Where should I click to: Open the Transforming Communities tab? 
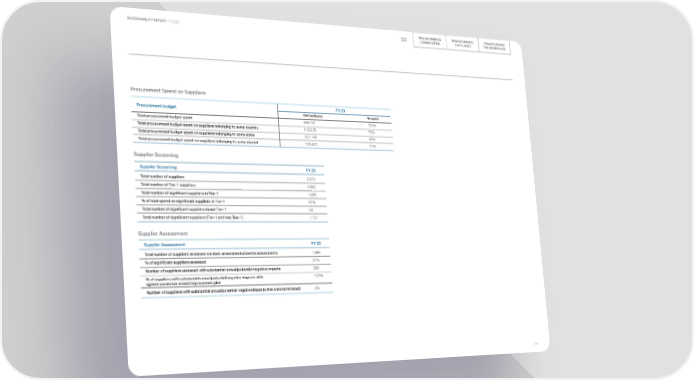tap(430, 41)
